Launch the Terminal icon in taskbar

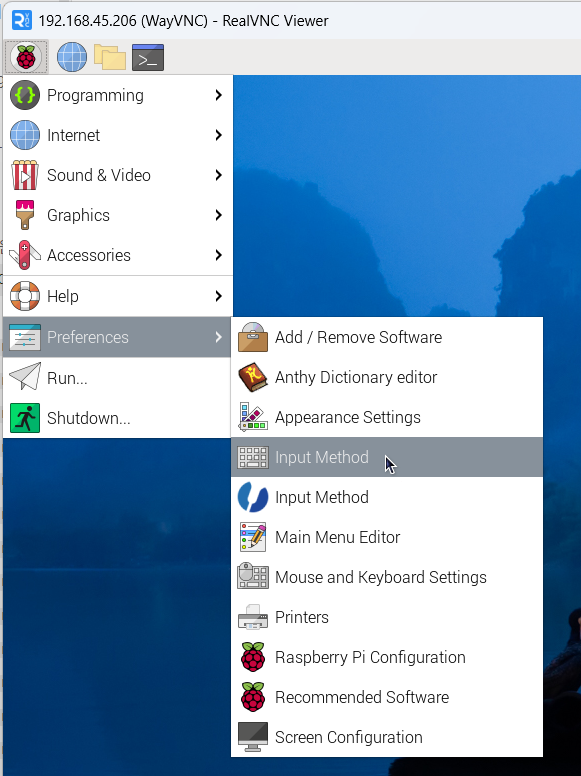click(148, 57)
